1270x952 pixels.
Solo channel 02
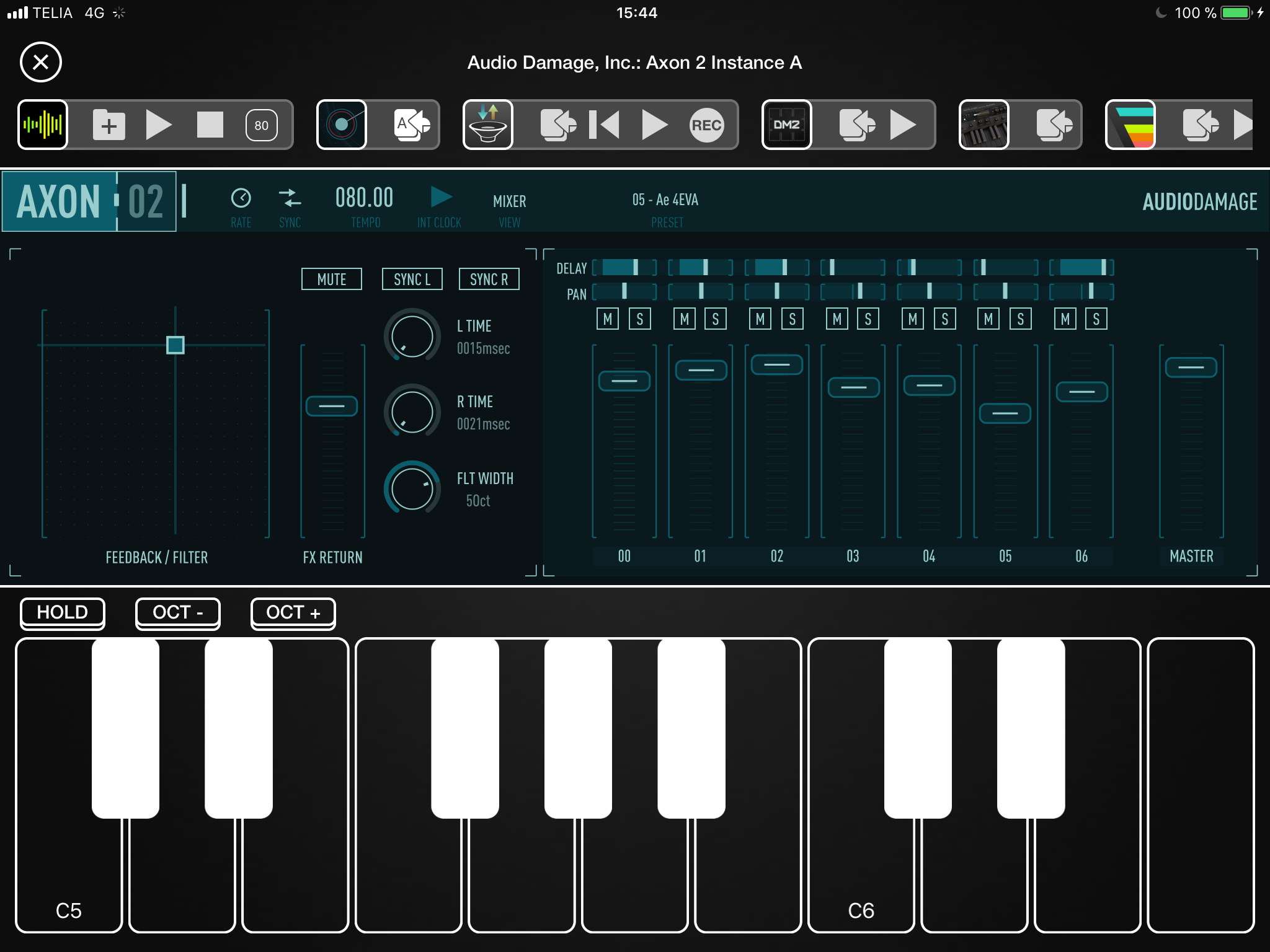[793, 319]
